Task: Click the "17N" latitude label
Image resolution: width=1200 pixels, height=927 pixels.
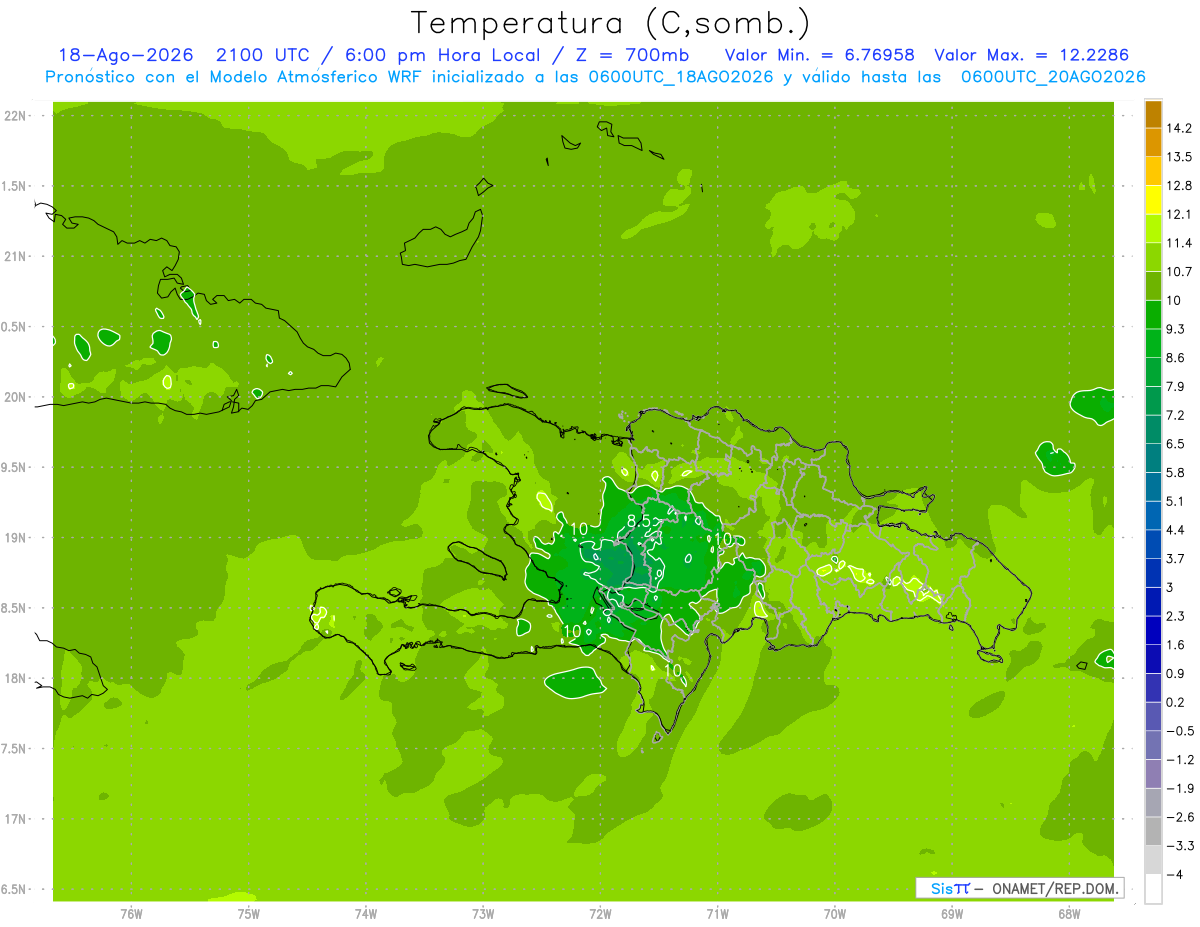Action: pos(16,819)
